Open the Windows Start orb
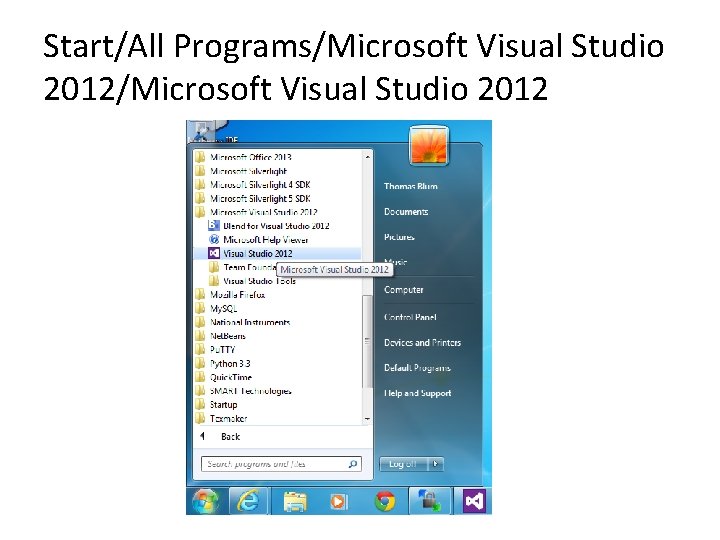The width and height of the screenshot is (720, 540). click(x=205, y=501)
